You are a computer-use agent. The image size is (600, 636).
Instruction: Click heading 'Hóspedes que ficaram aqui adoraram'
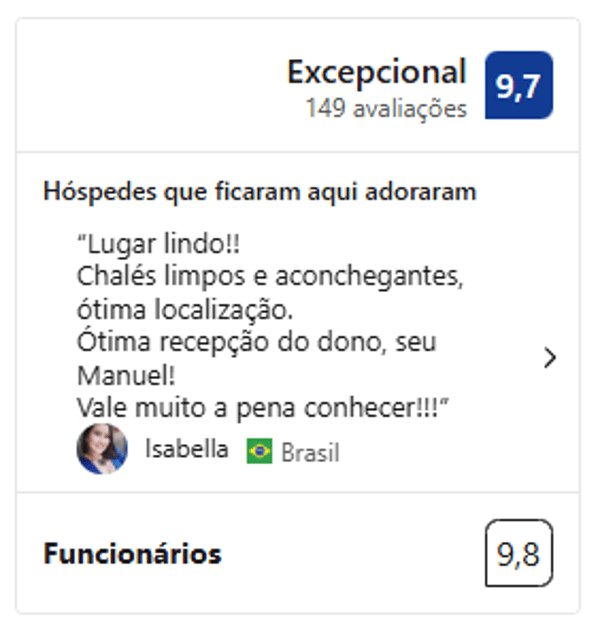pyautogui.click(x=259, y=192)
